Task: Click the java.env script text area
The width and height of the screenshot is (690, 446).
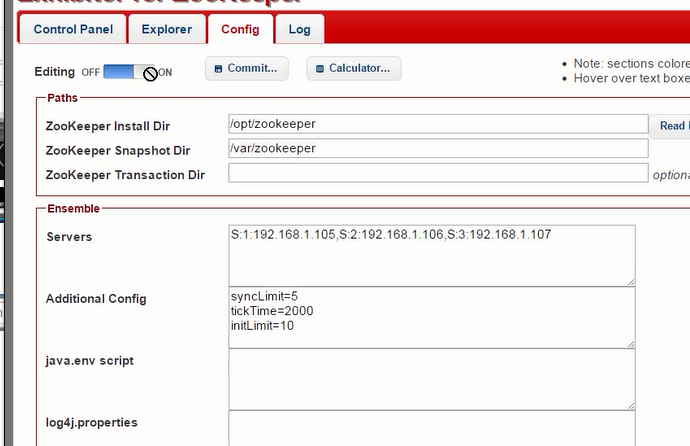Action: 432,380
